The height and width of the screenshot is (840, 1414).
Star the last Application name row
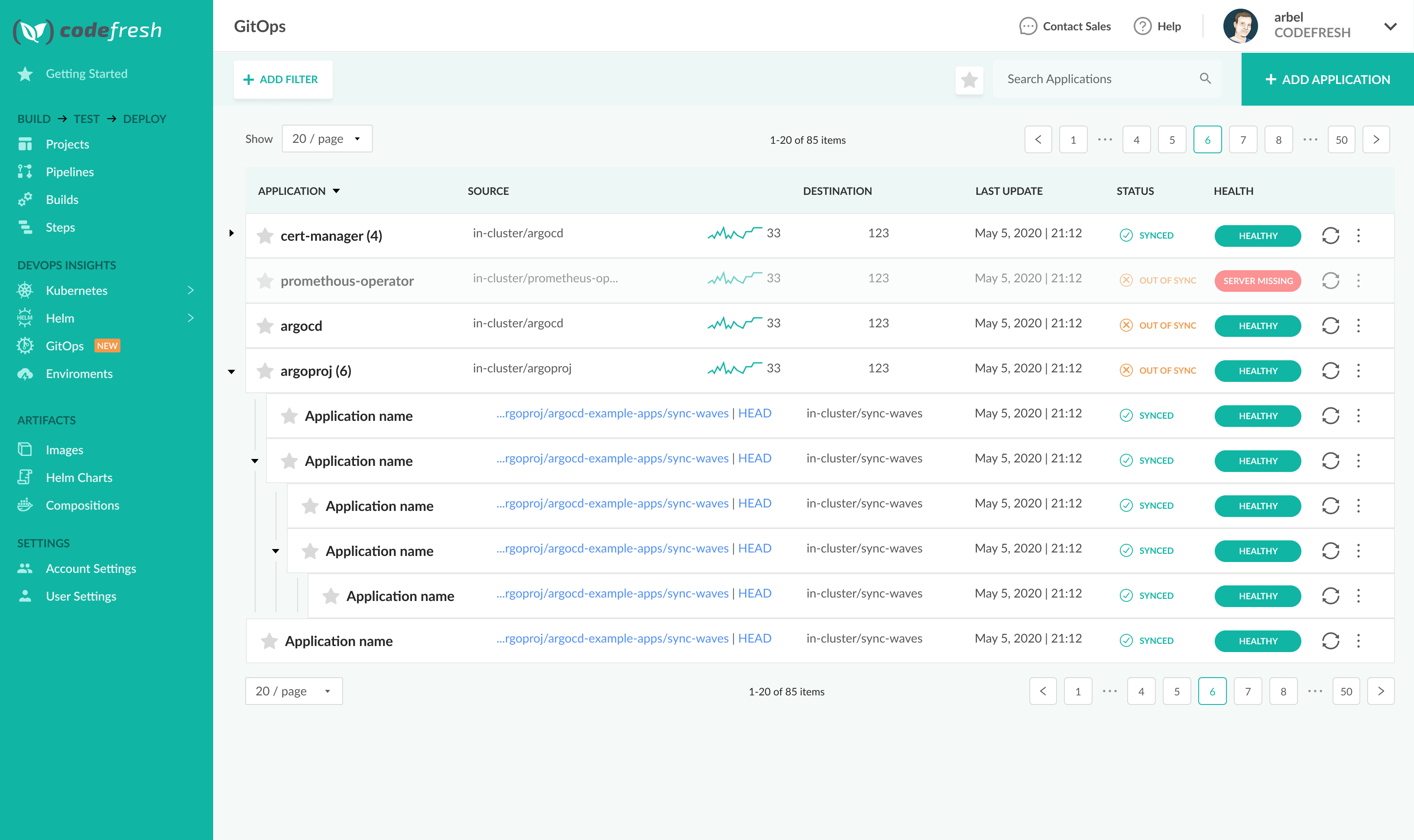269,641
